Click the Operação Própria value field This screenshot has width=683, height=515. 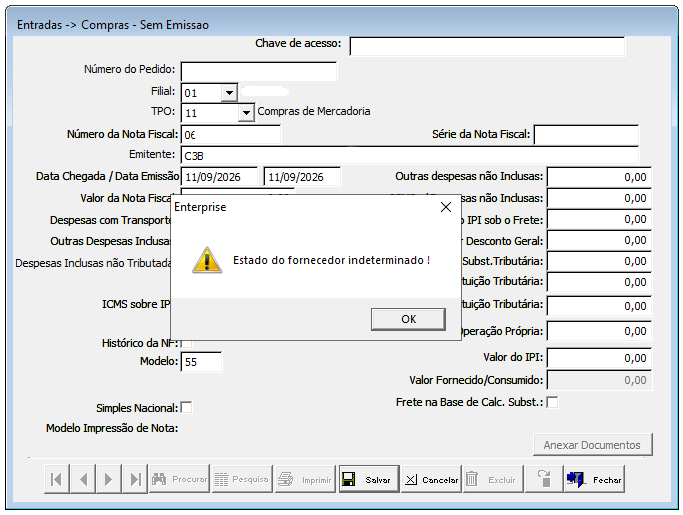599,331
